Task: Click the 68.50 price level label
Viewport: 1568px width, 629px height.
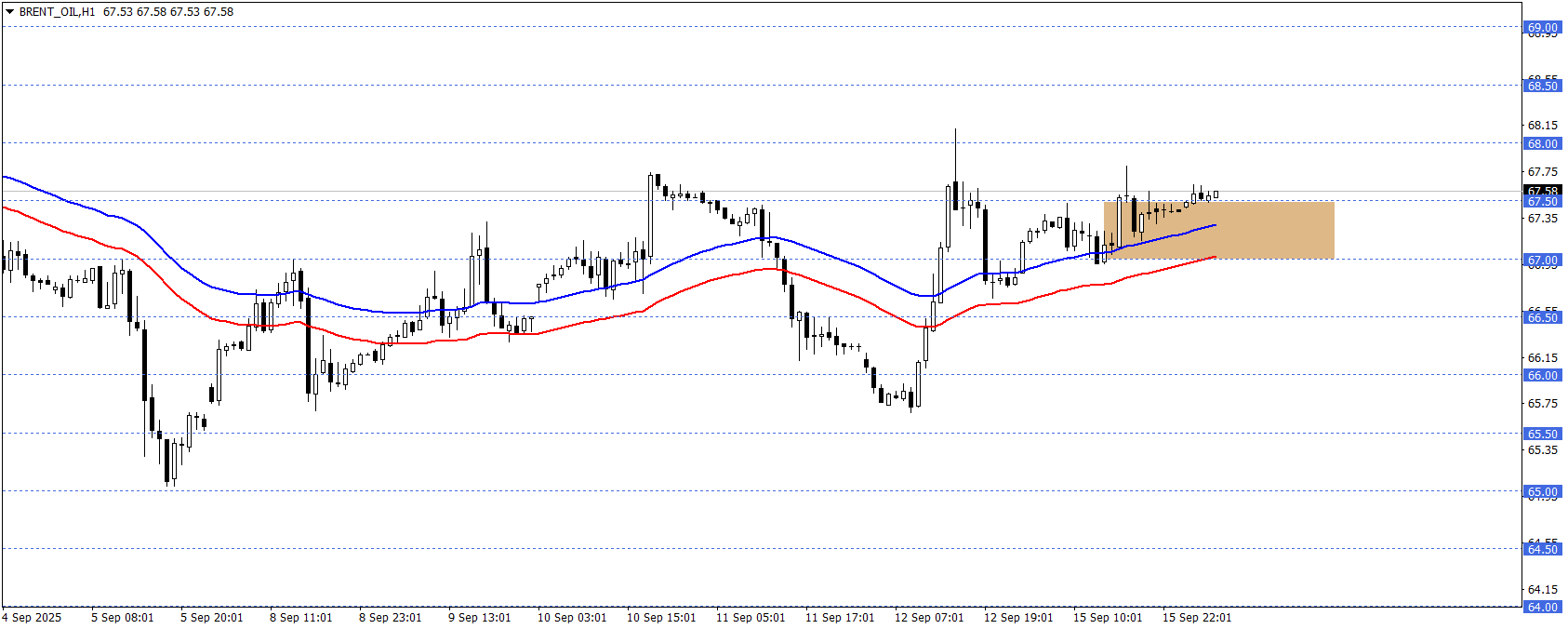Action: tap(1542, 86)
